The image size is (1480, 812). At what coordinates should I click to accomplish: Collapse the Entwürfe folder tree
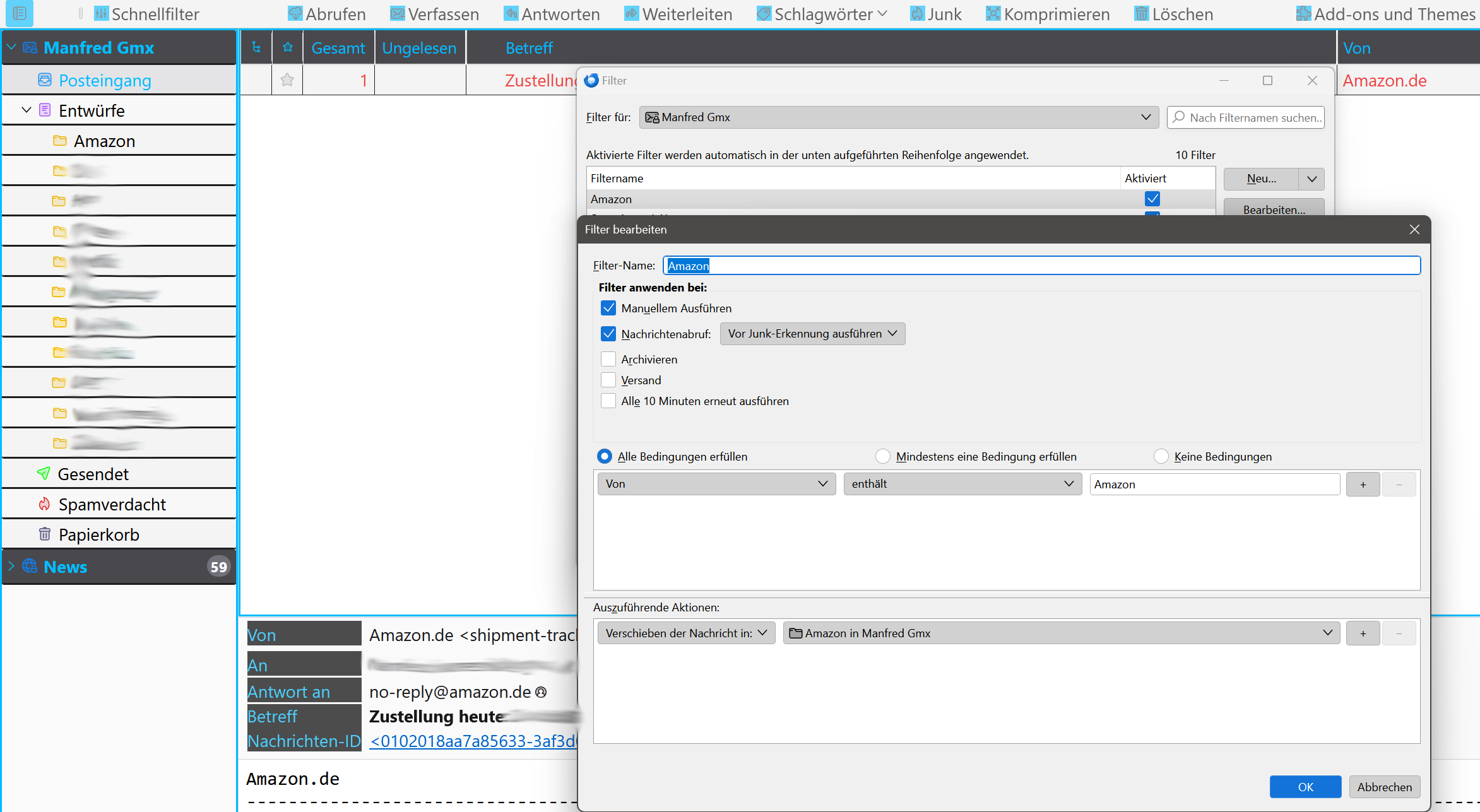[27, 110]
